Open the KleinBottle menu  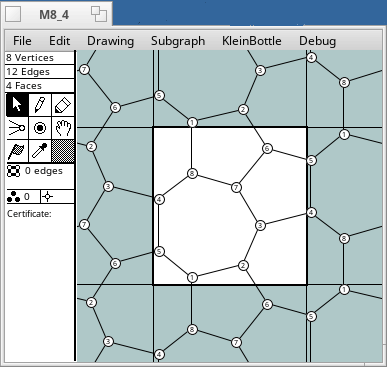pyautogui.click(x=252, y=41)
